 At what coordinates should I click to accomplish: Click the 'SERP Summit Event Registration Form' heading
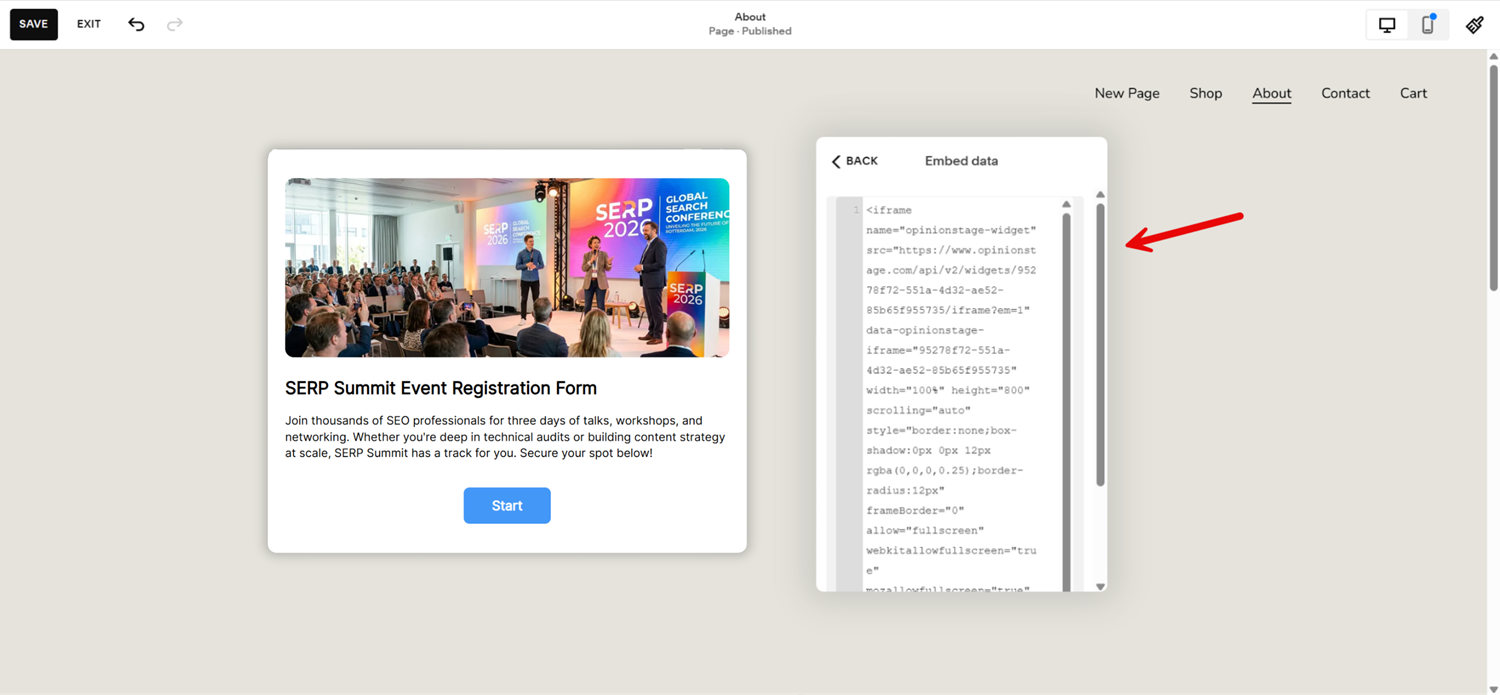(441, 388)
